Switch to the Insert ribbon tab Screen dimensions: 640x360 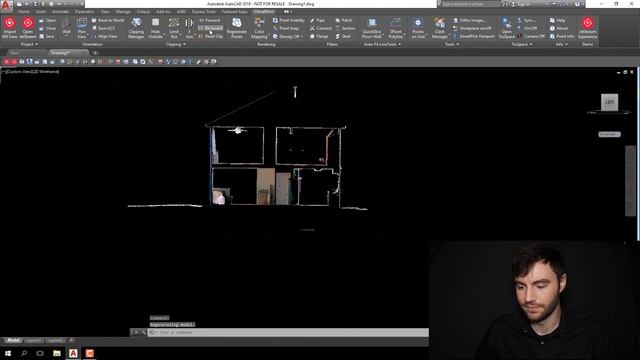click(41, 12)
